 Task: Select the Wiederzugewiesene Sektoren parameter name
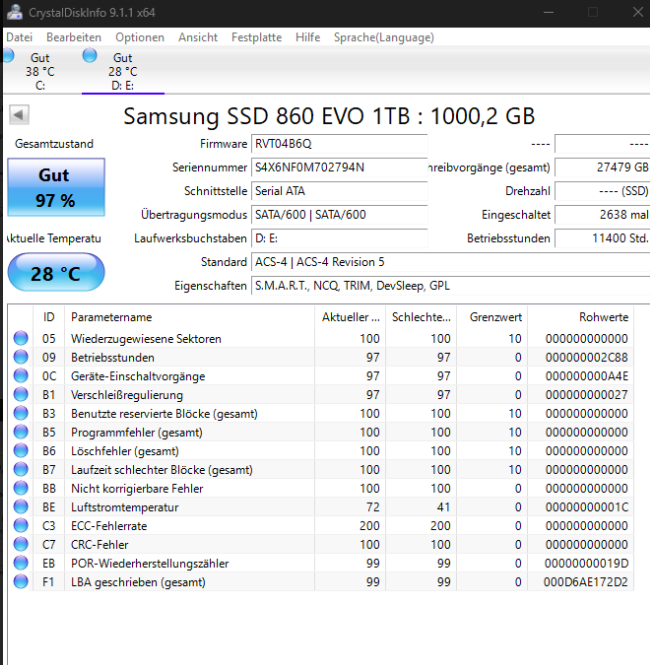tap(146, 338)
